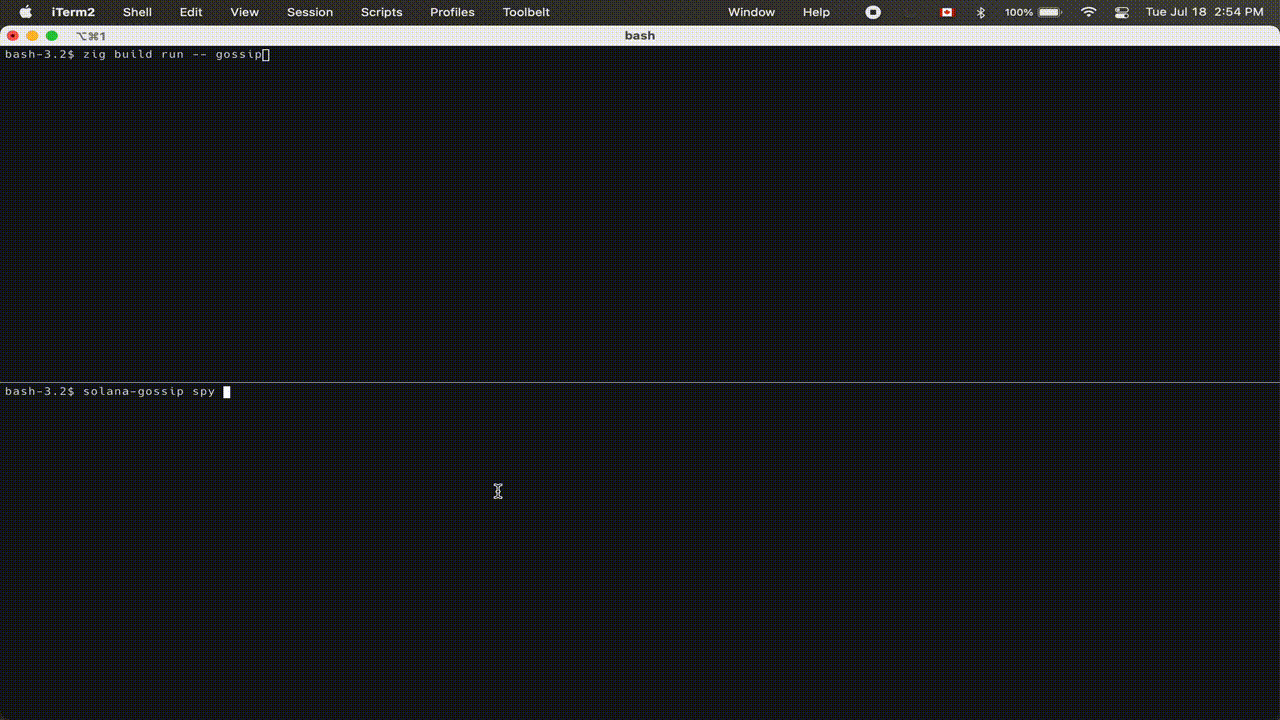Maximize the window with green button
Viewport: 1280px width, 720px height.
[52, 36]
